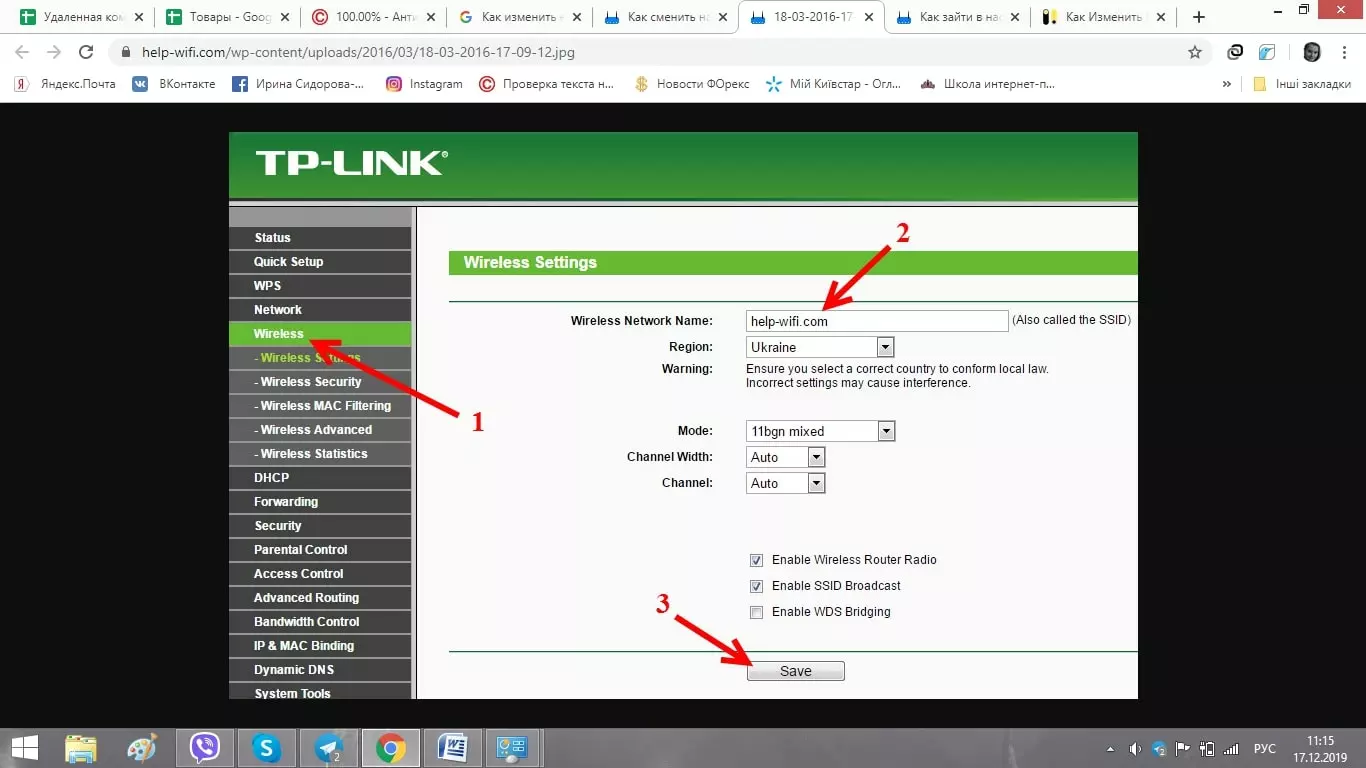Click the Wireless Network Name input field
The width and height of the screenshot is (1366, 768).
(x=876, y=320)
